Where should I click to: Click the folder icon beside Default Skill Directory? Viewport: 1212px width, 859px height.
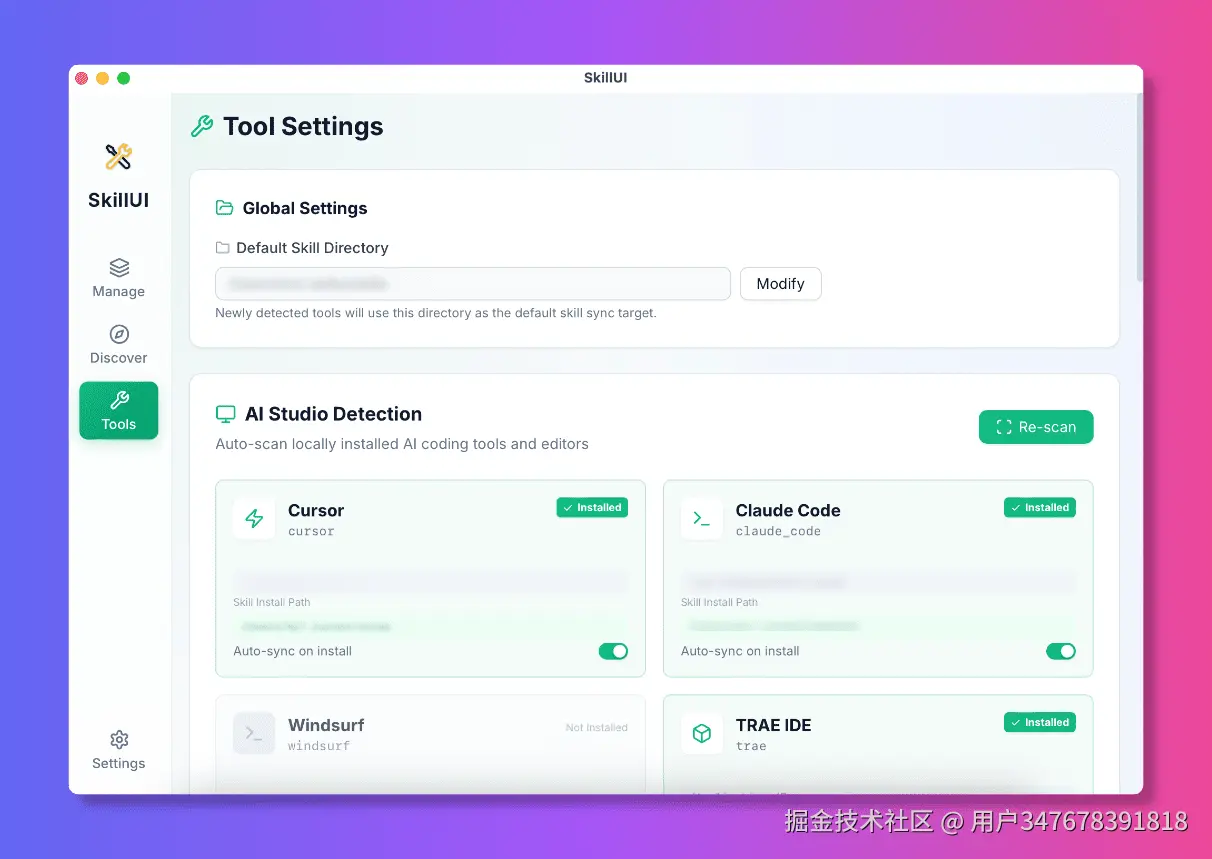pyautogui.click(x=223, y=248)
